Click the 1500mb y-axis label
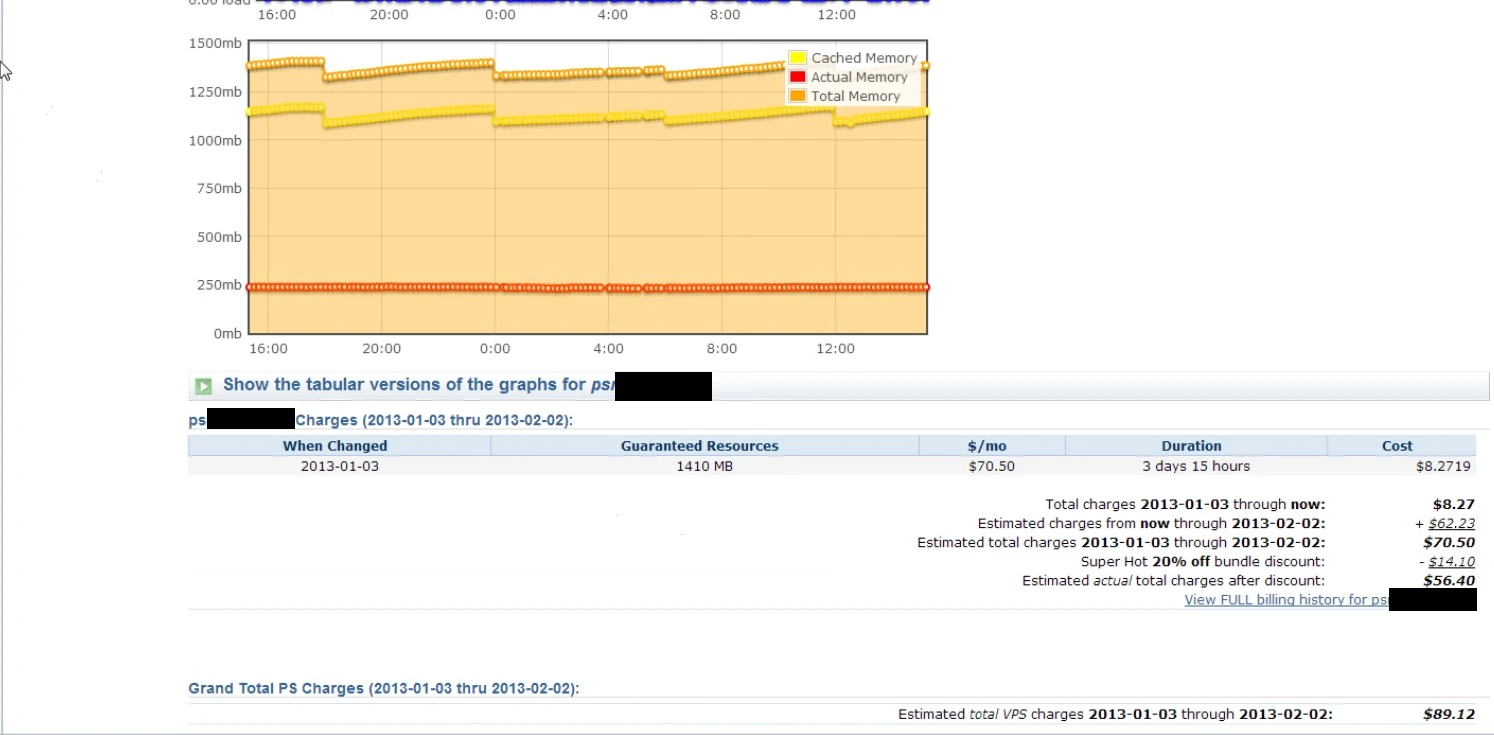Image resolution: width=1494 pixels, height=735 pixels. tap(215, 43)
